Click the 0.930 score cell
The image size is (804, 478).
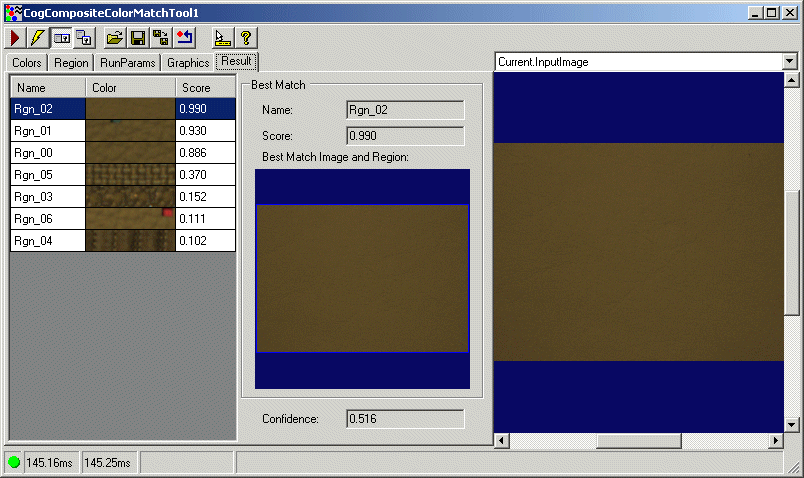(205, 131)
